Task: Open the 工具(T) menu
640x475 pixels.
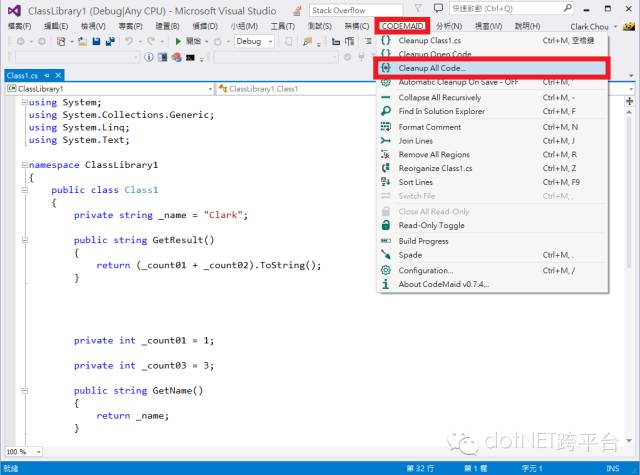Action: (x=282, y=26)
